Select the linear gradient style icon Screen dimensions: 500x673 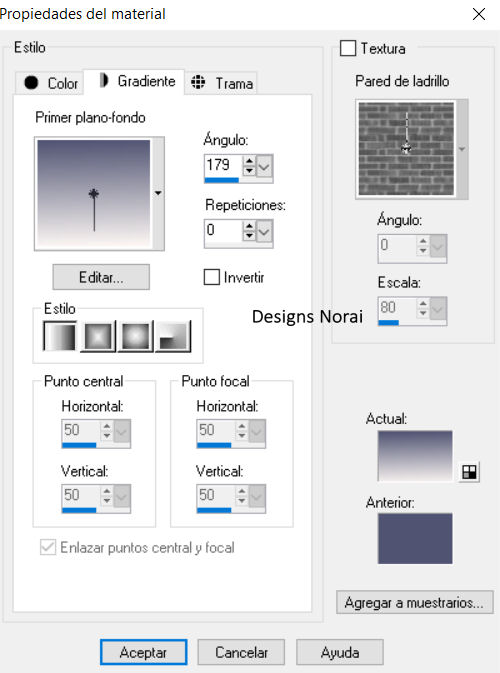click(x=60, y=336)
